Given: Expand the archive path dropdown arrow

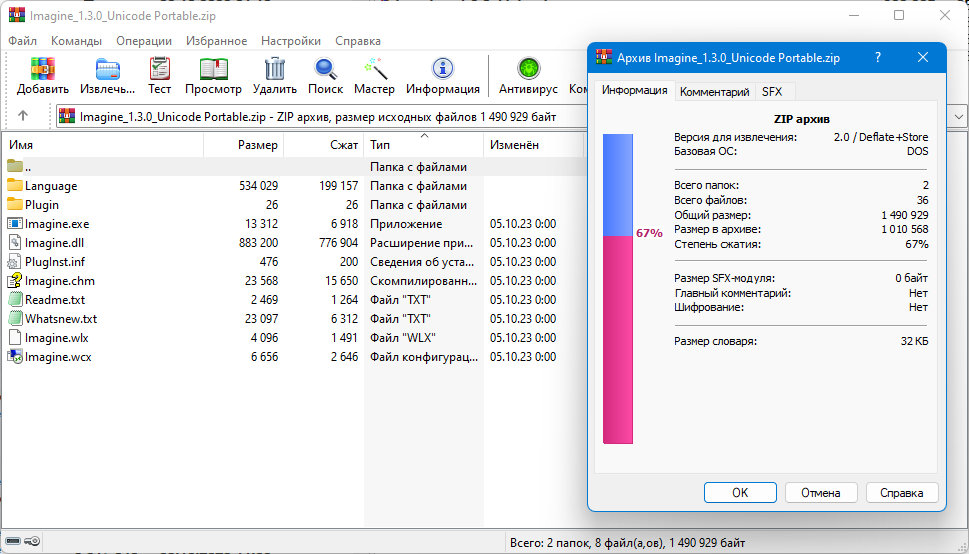Looking at the screenshot, I should (959, 116).
